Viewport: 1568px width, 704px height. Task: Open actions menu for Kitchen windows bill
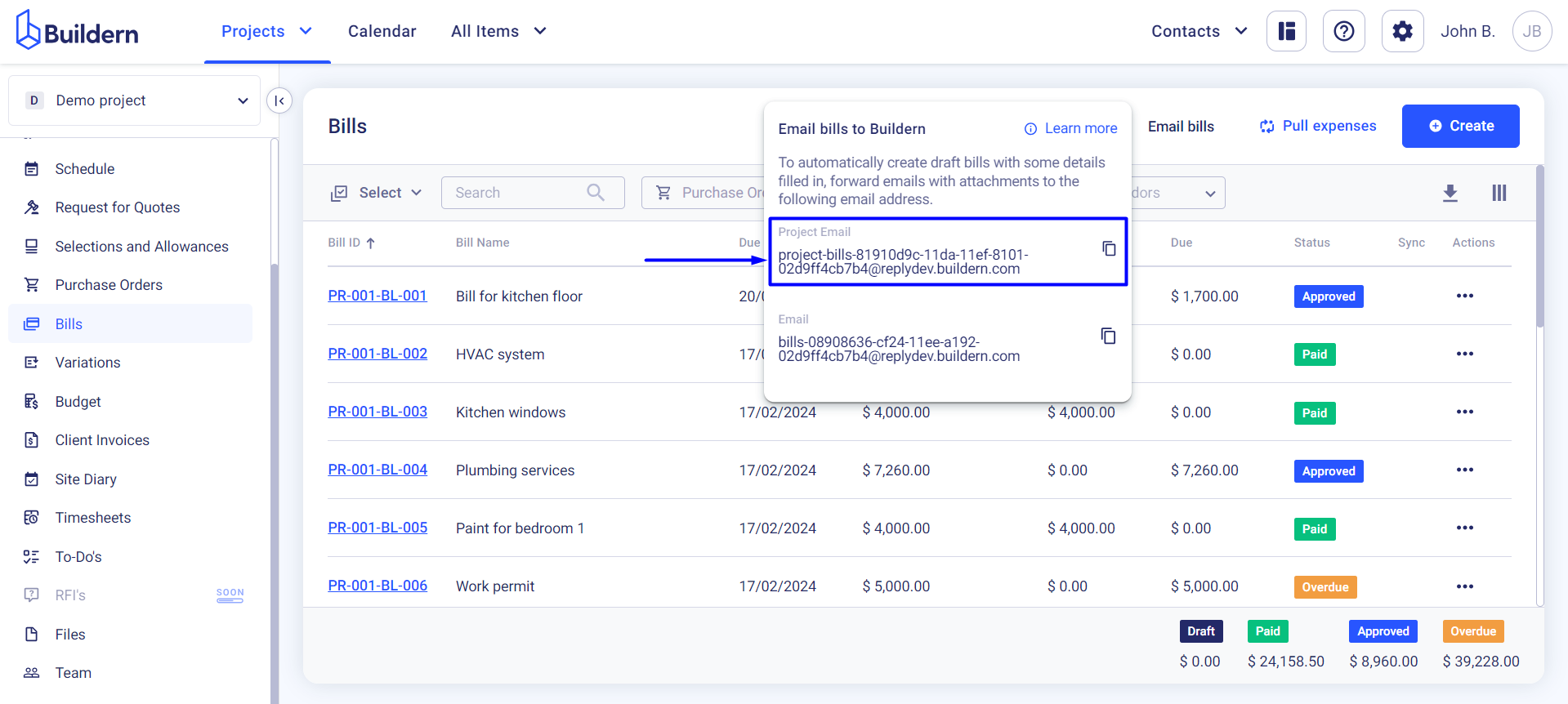[1465, 412]
